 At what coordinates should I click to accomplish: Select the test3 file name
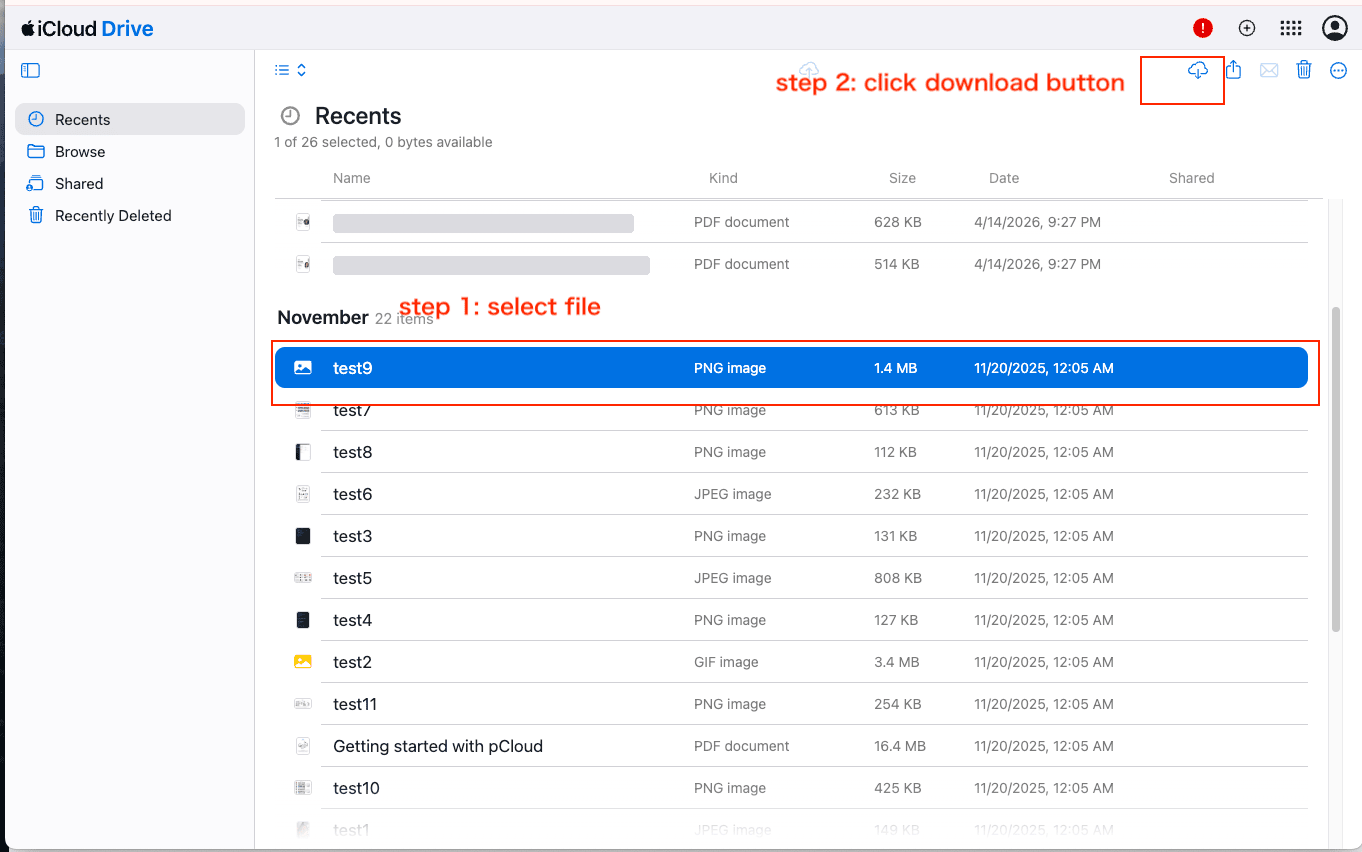click(353, 536)
